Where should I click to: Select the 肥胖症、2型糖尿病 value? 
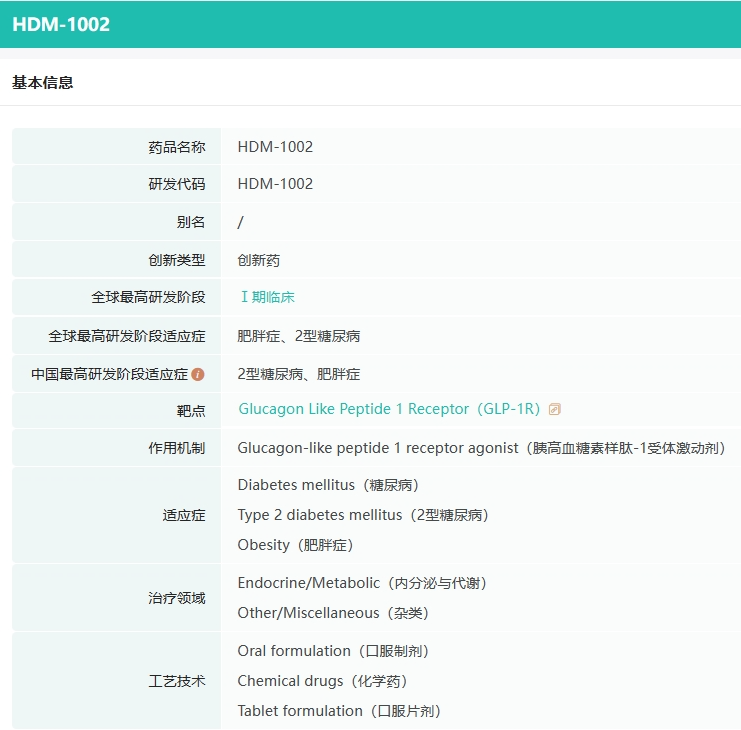coord(299,336)
